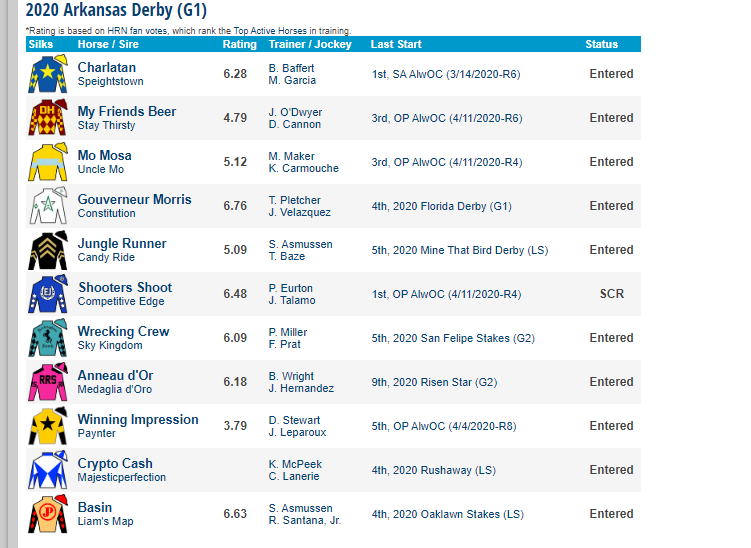
Task: Click jockey M. Garcia
Action: pos(292,80)
